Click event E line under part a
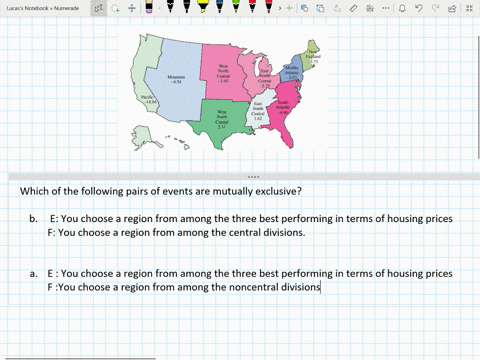 (250, 274)
